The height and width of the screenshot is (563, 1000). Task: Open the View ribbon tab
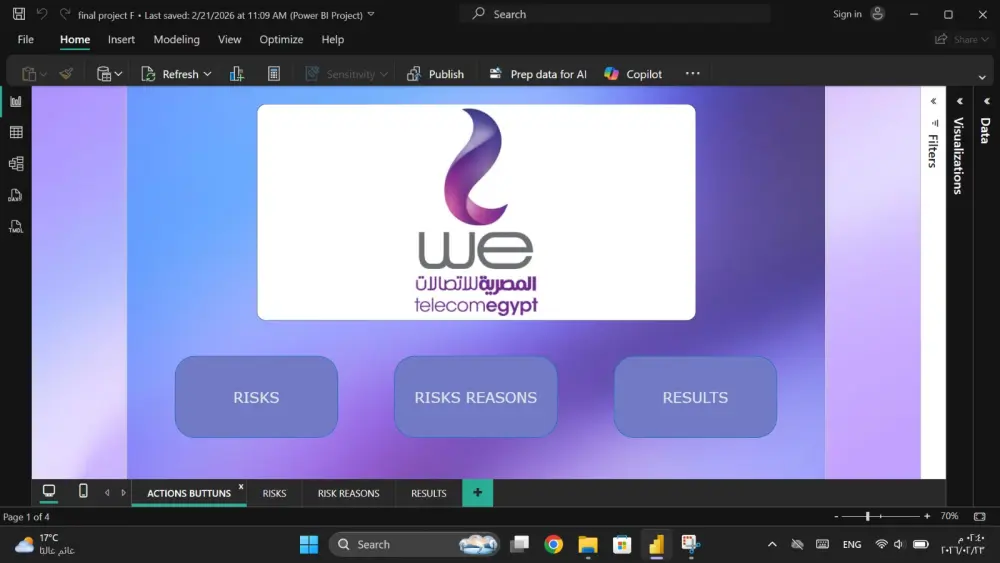pyautogui.click(x=230, y=40)
